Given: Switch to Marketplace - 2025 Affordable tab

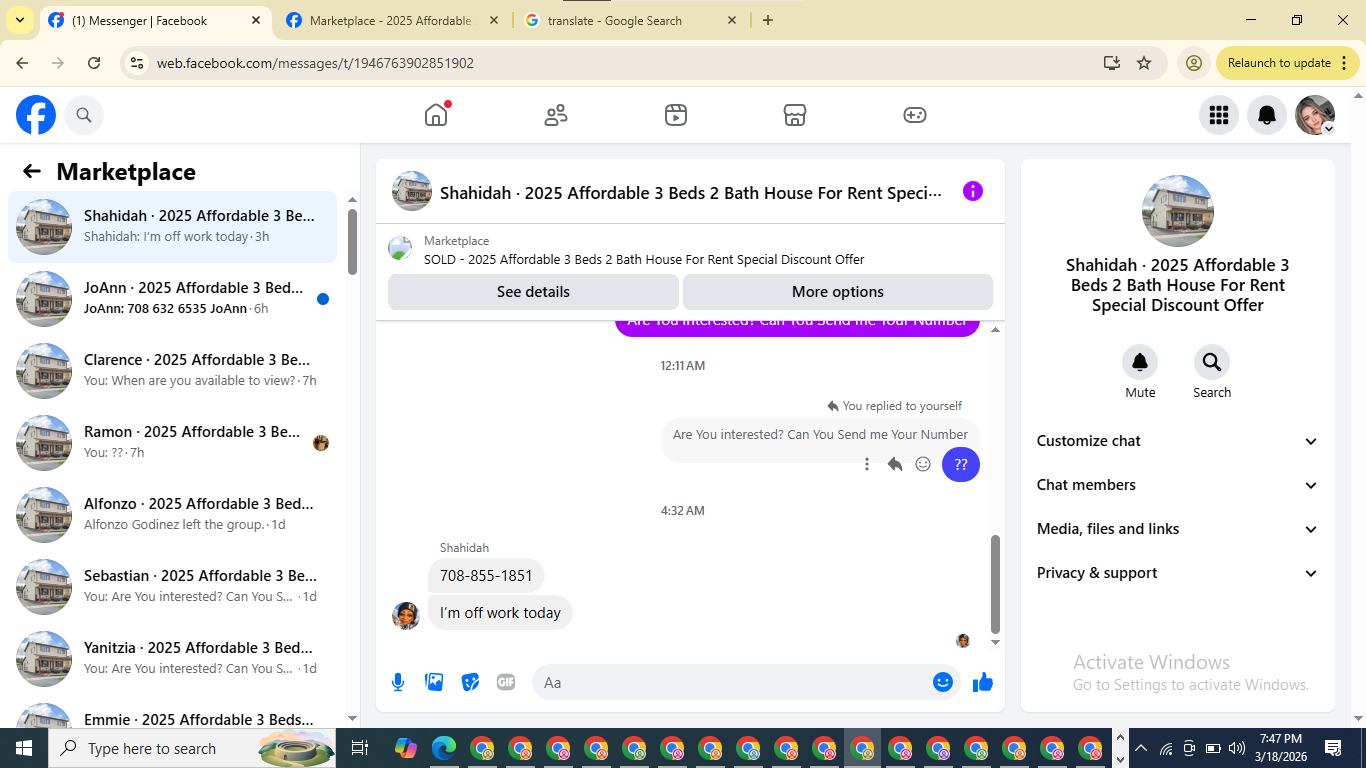Looking at the screenshot, I should point(392,20).
